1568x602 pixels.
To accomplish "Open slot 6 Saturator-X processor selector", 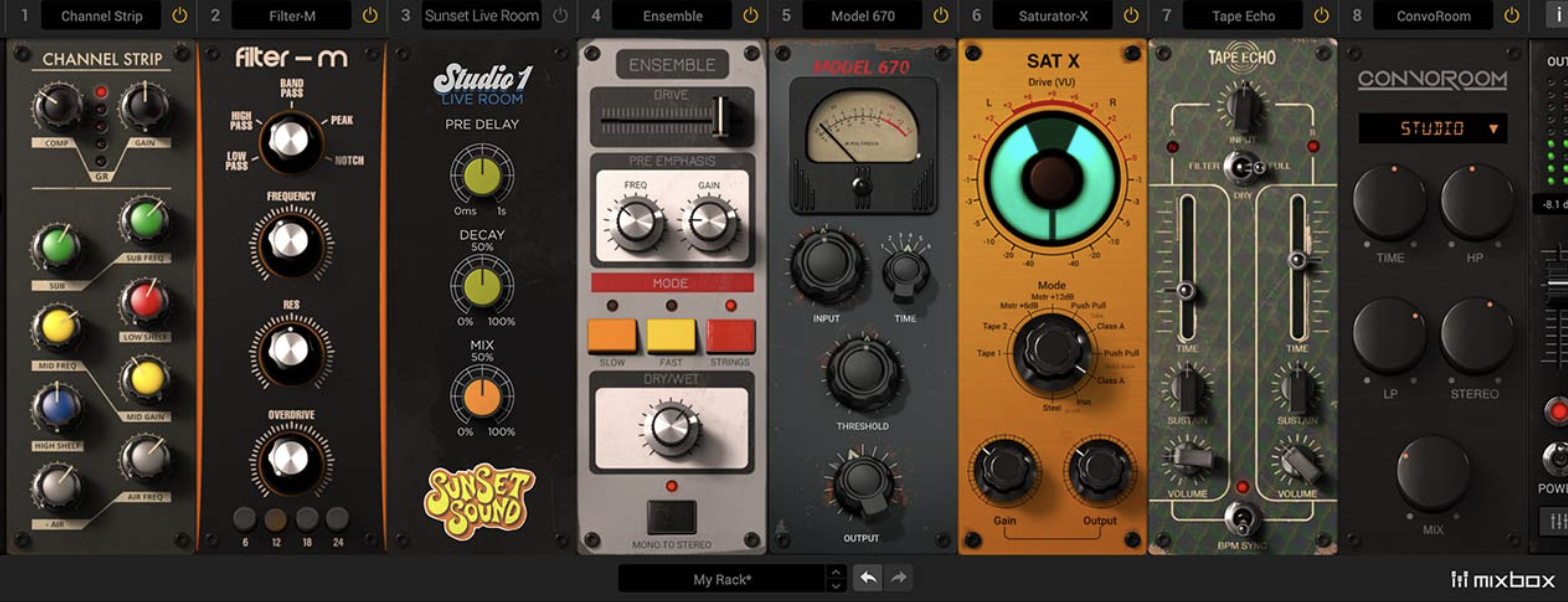I will coord(1052,16).
